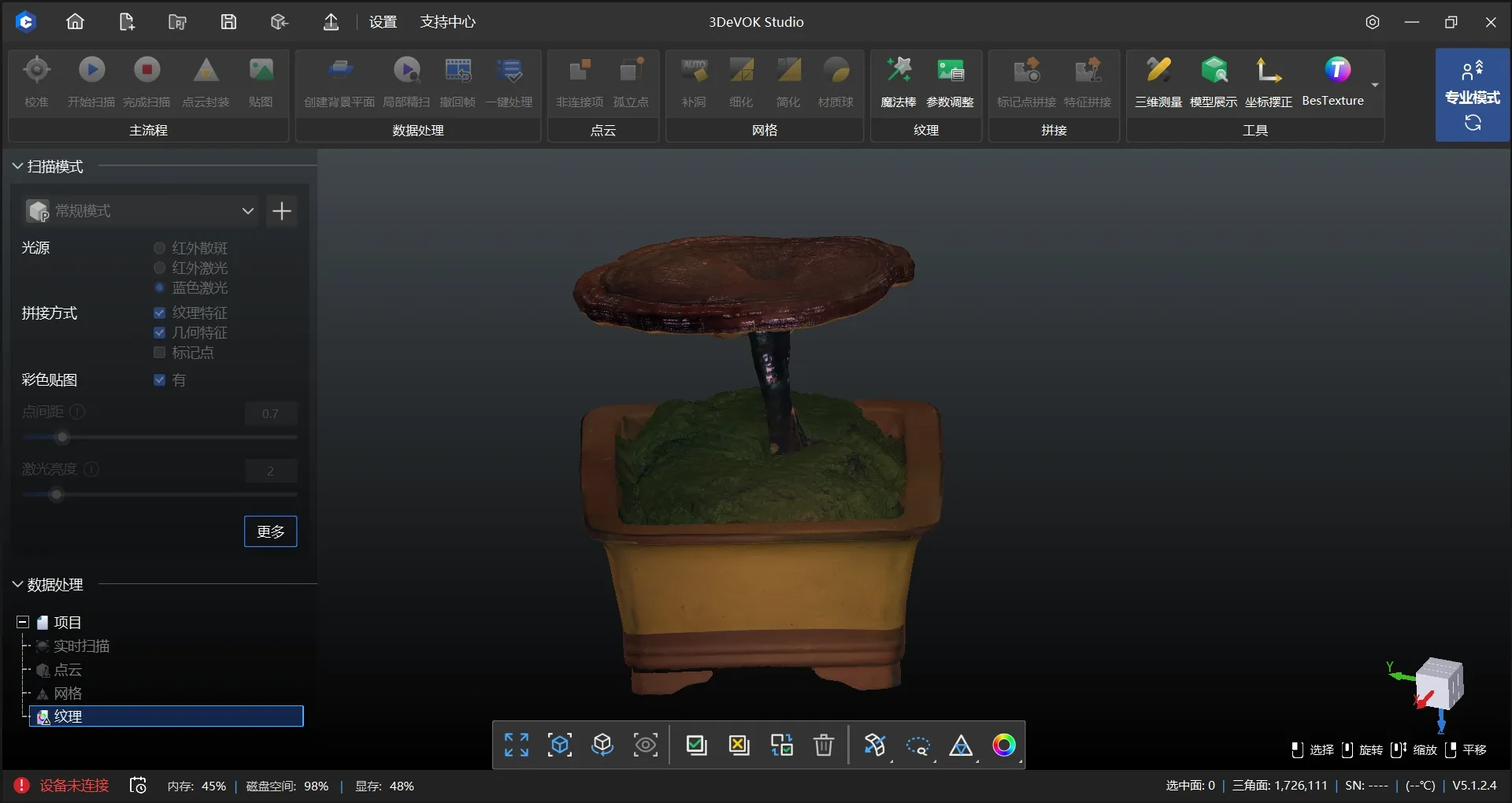The image size is (1512, 803).
Task: Click the export upload icon
Action: point(332,22)
